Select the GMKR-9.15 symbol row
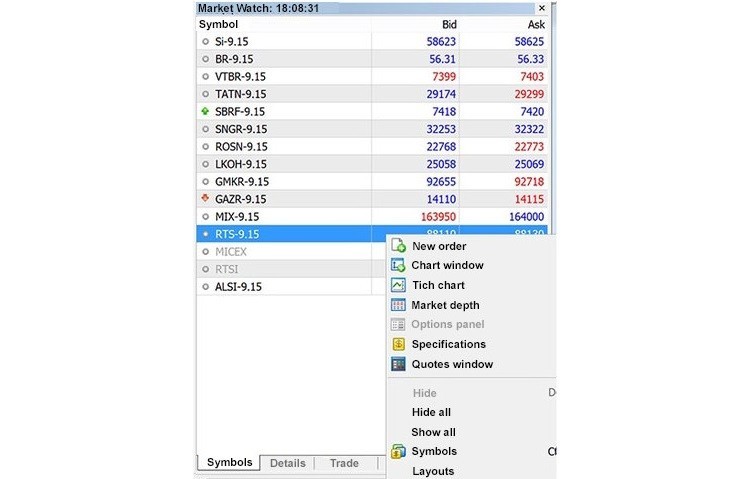This screenshot has height=479, width=750. (372, 182)
